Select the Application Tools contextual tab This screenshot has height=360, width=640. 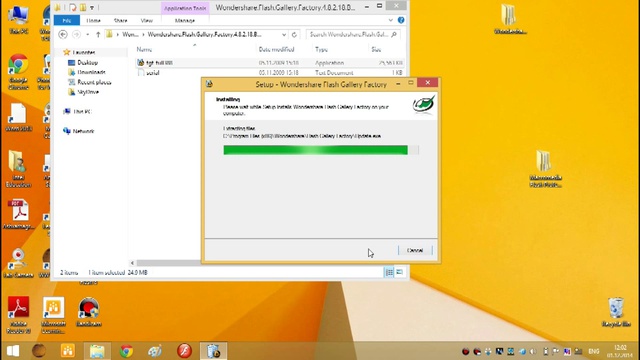[185, 8]
